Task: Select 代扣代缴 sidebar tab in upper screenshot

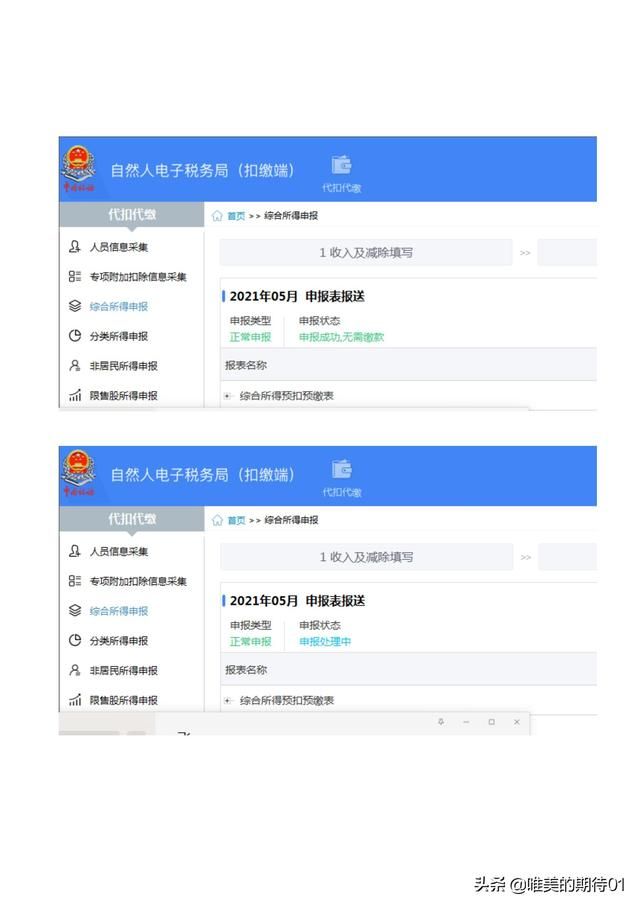Action: (x=132, y=215)
